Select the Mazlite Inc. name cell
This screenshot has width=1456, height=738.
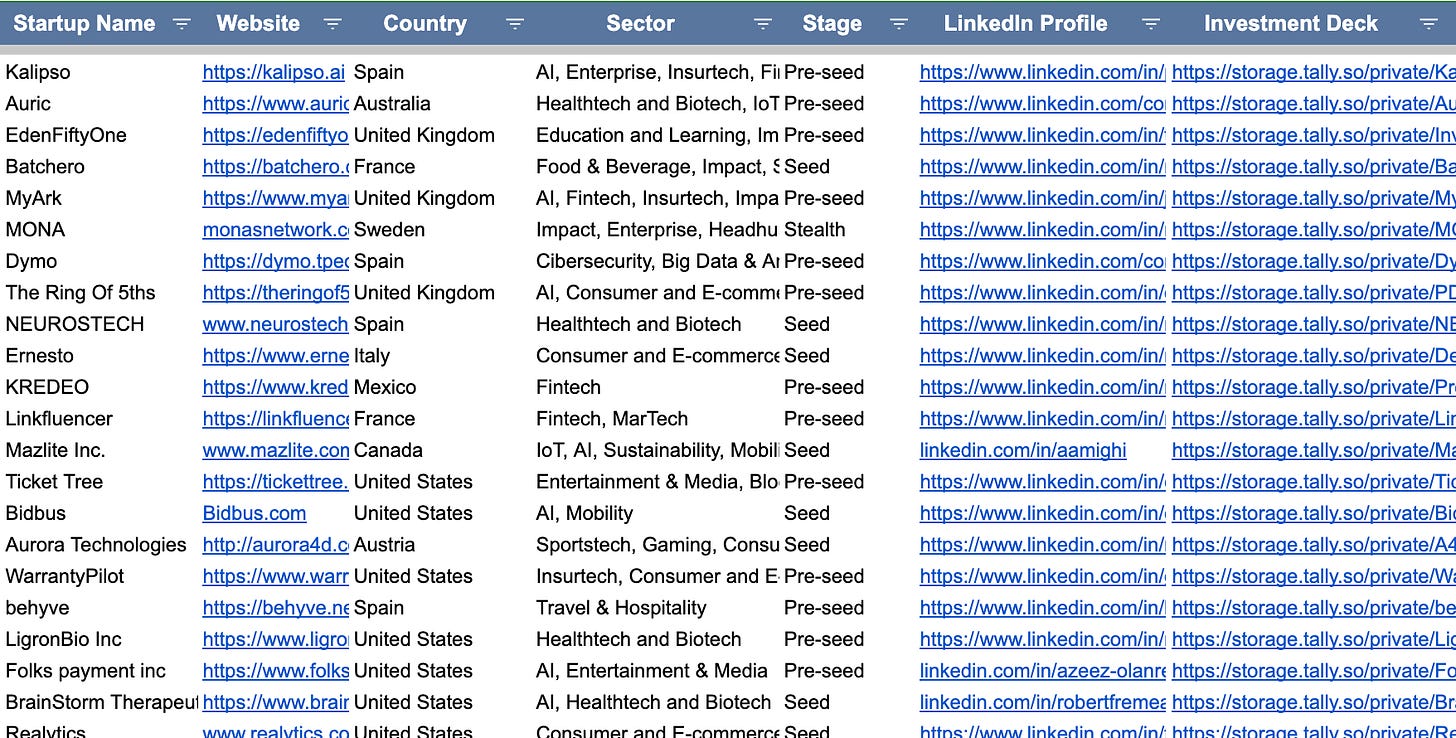(x=55, y=450)
